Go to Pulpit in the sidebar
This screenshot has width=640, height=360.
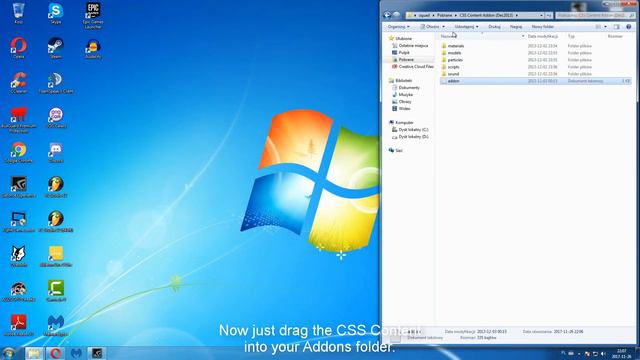[x=404, y=53]
